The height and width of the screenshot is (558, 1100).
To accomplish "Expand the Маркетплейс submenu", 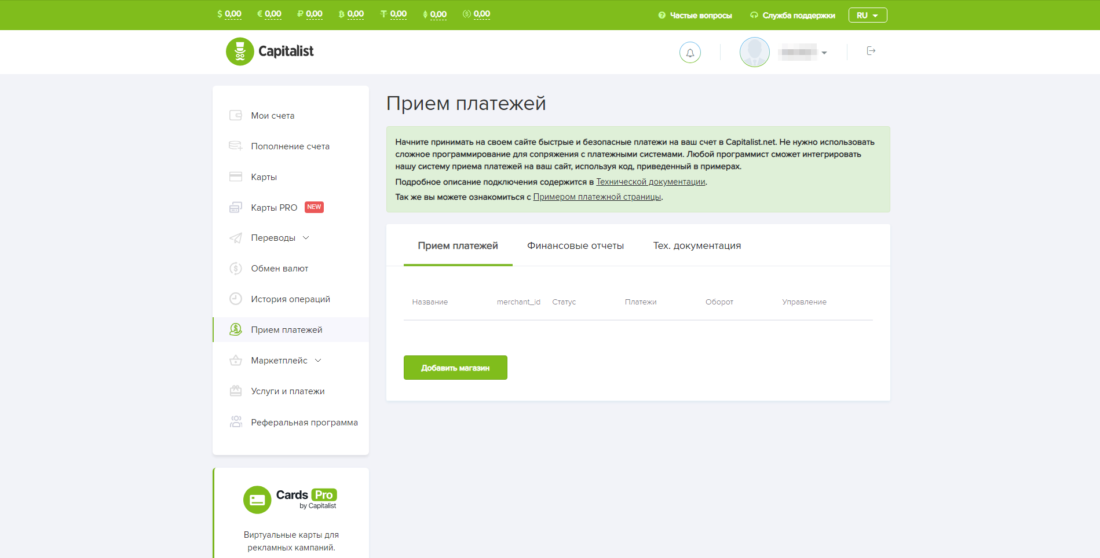I will 318,360.
